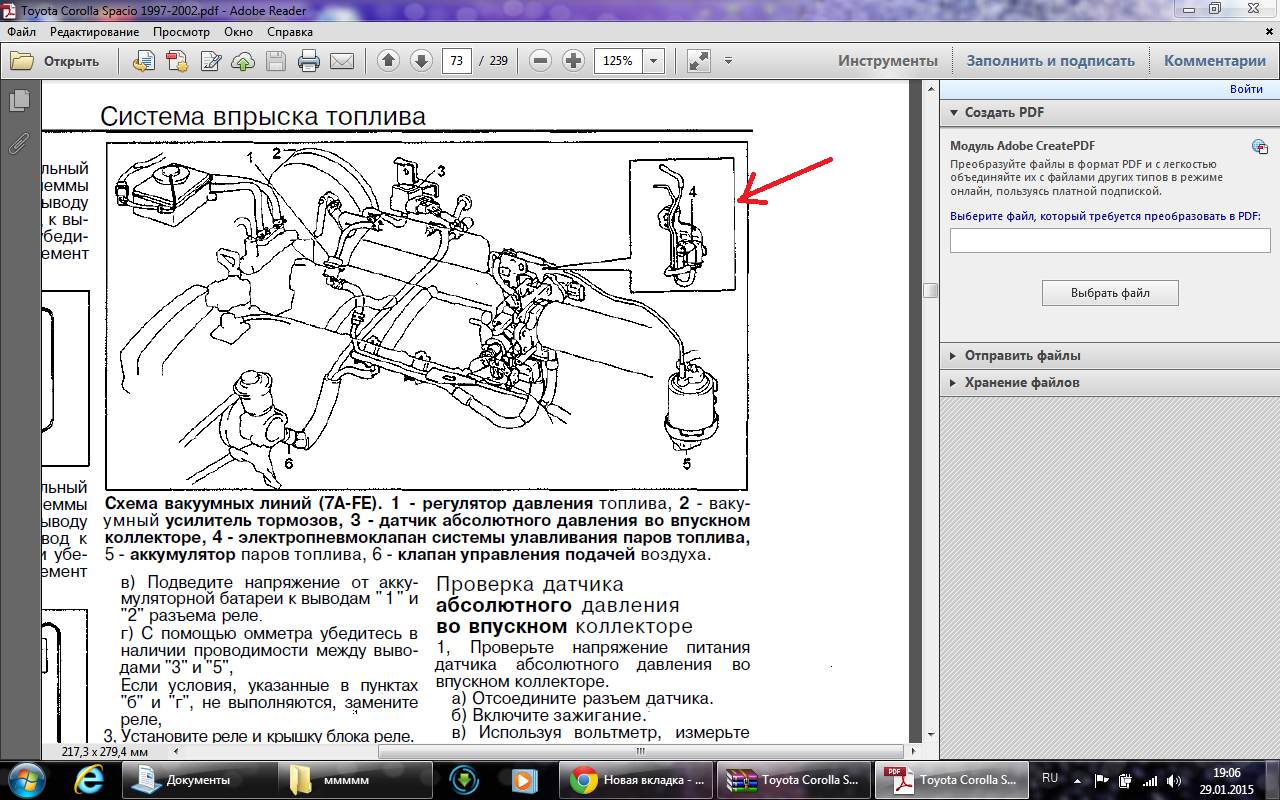
Task: Click the page number input field
Action: click(x=457, y=61)
